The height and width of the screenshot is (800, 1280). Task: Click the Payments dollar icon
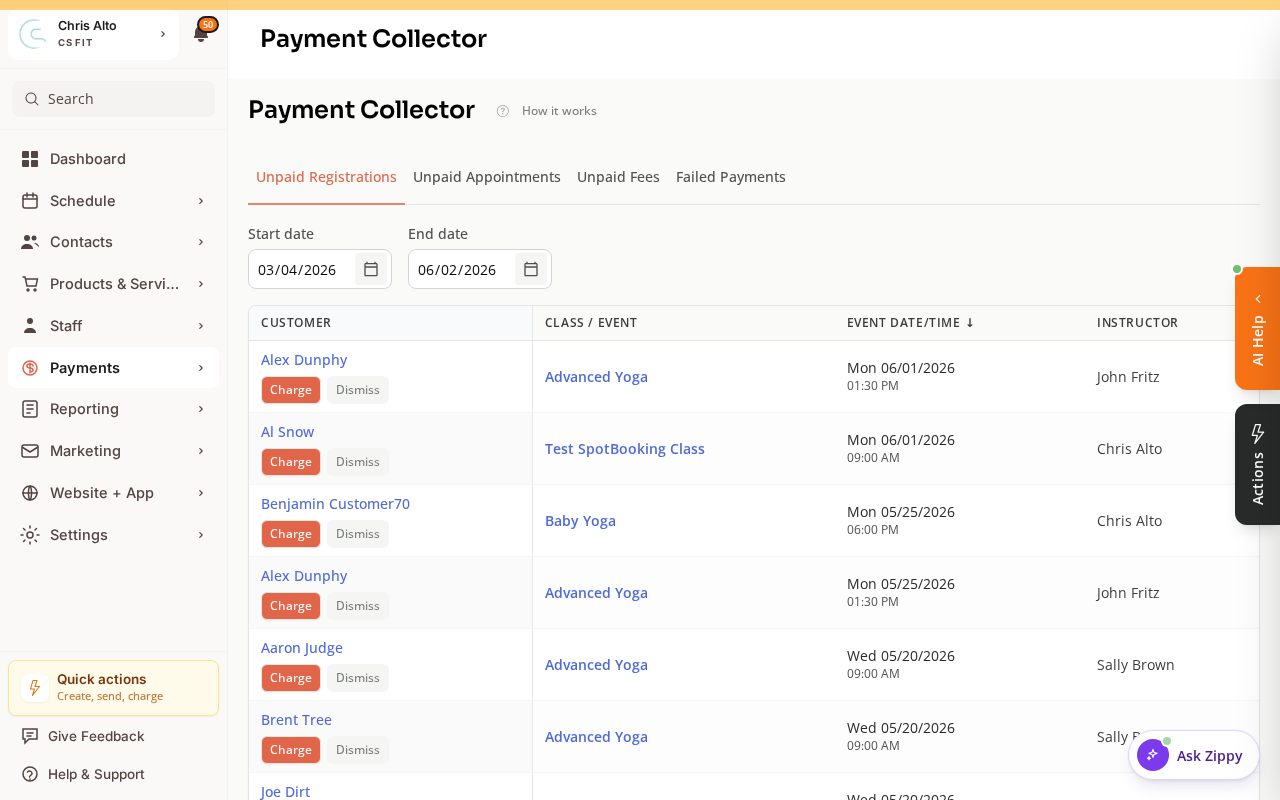[x=30, y=368]
